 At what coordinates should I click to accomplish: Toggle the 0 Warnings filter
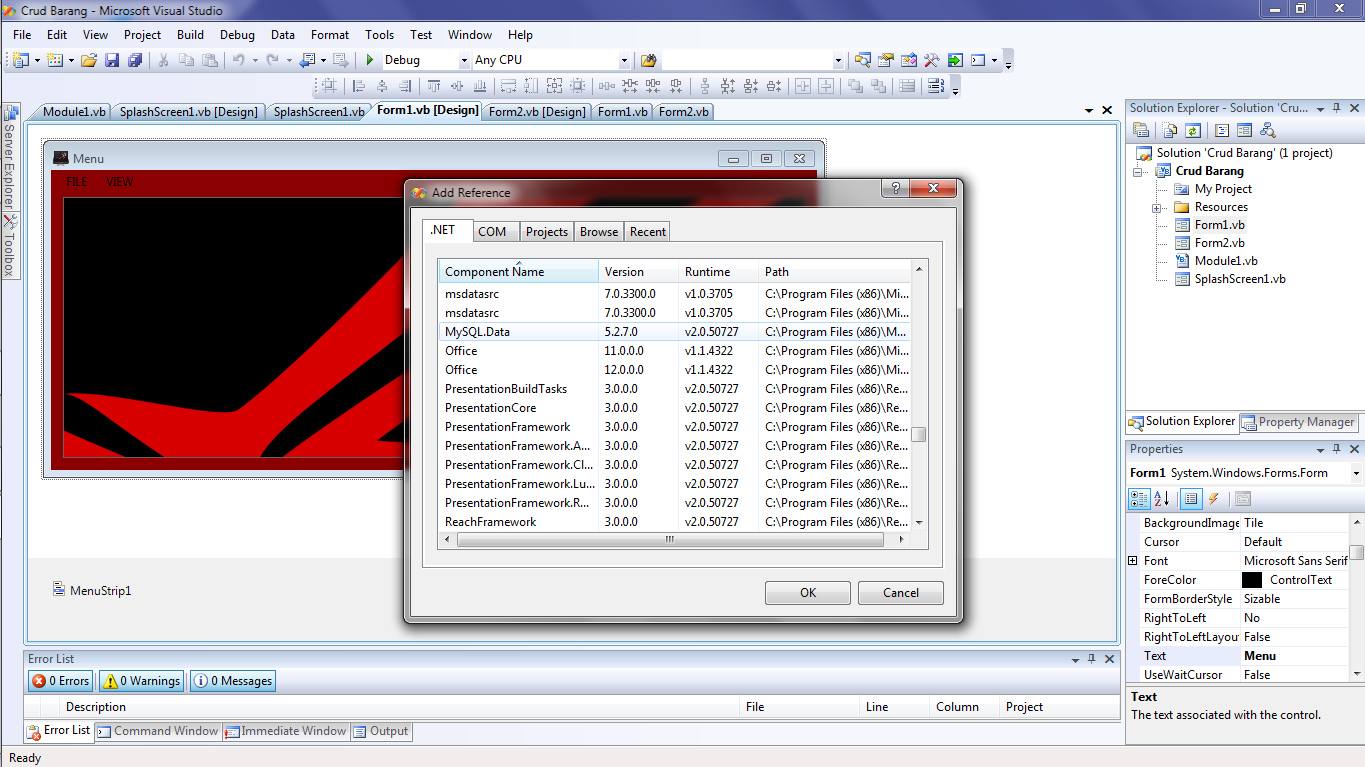[140, 680]
